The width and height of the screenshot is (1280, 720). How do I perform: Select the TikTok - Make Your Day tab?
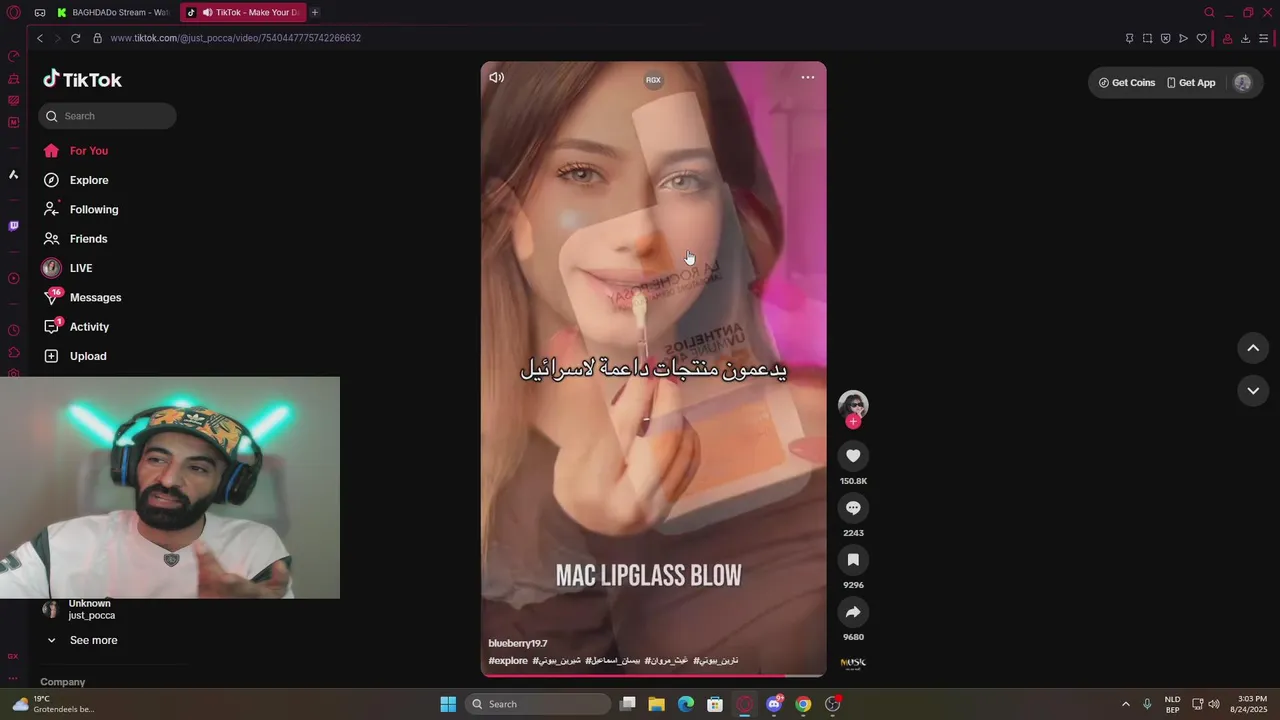pyautogui.click(x=242, y=12)
